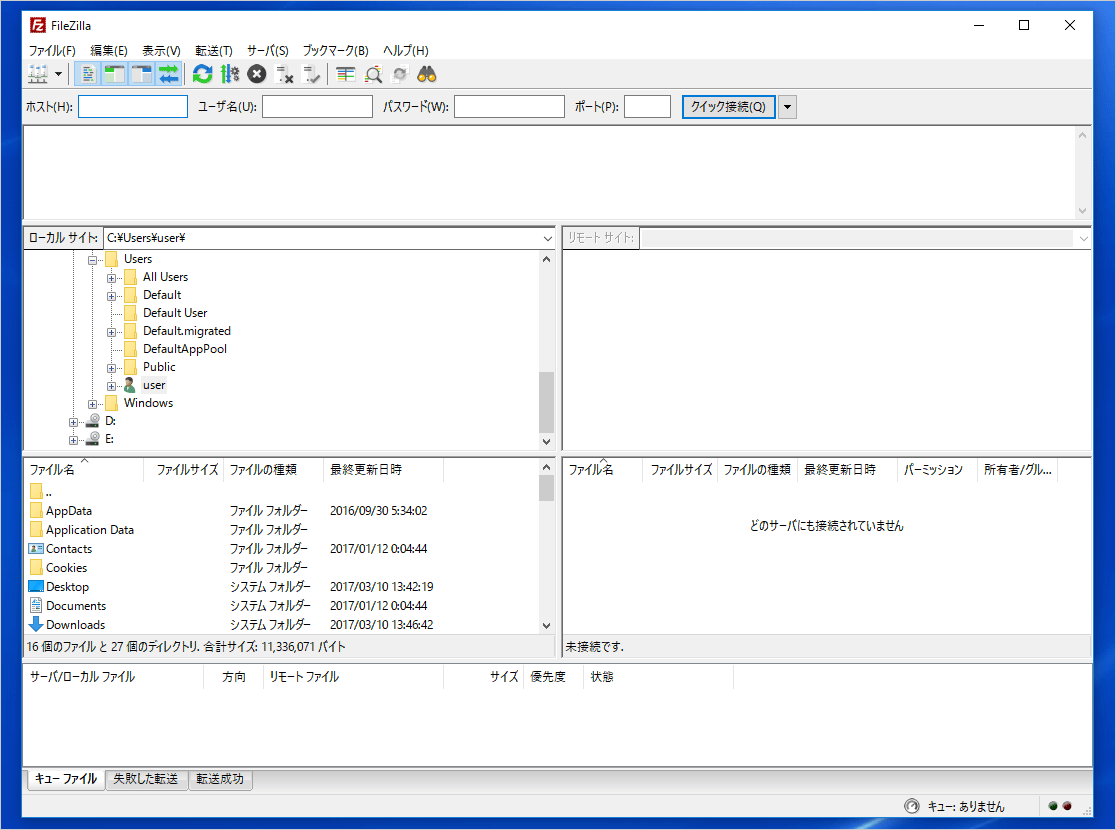The image size is (1116, 830).
Task: Expand the Public folder node
Action: point(111,368)
